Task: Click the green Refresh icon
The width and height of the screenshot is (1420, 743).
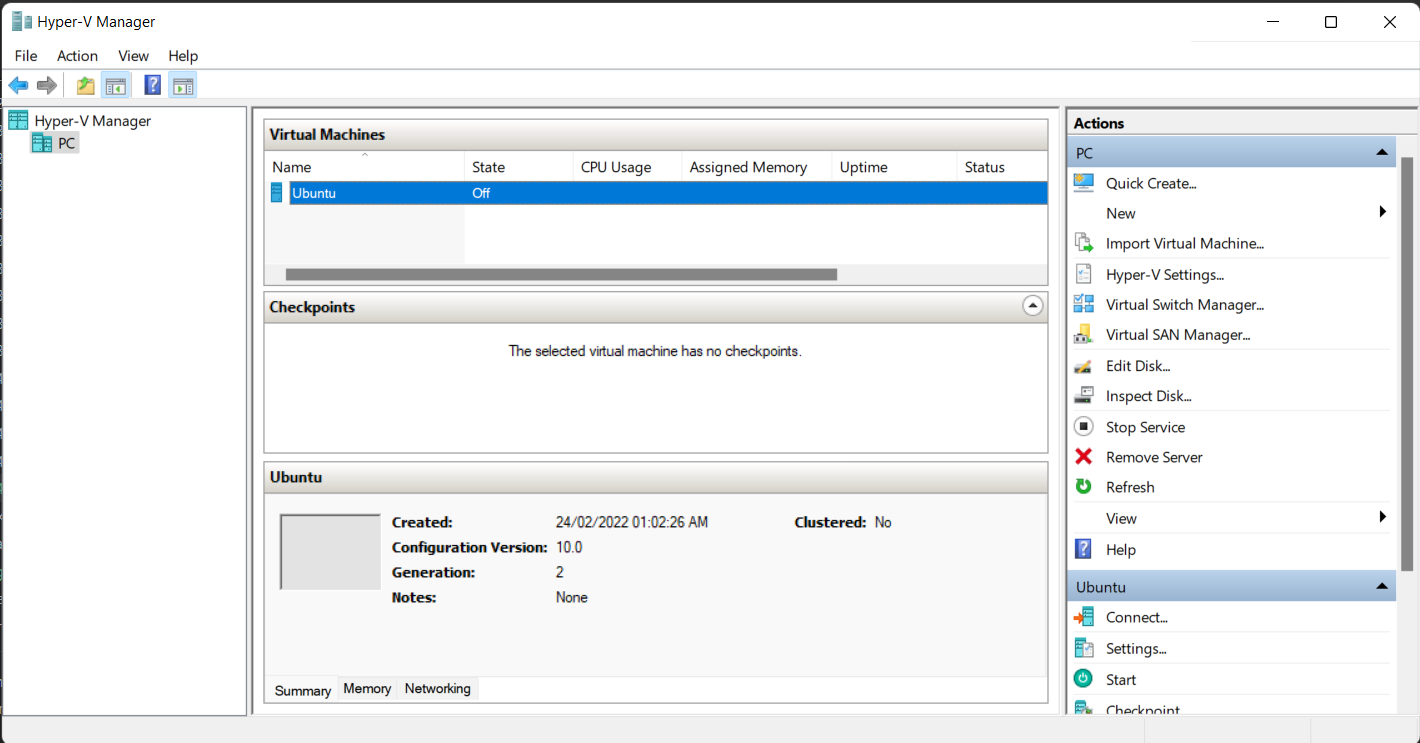Action: pyautogui.click(x=1083, y=486)
